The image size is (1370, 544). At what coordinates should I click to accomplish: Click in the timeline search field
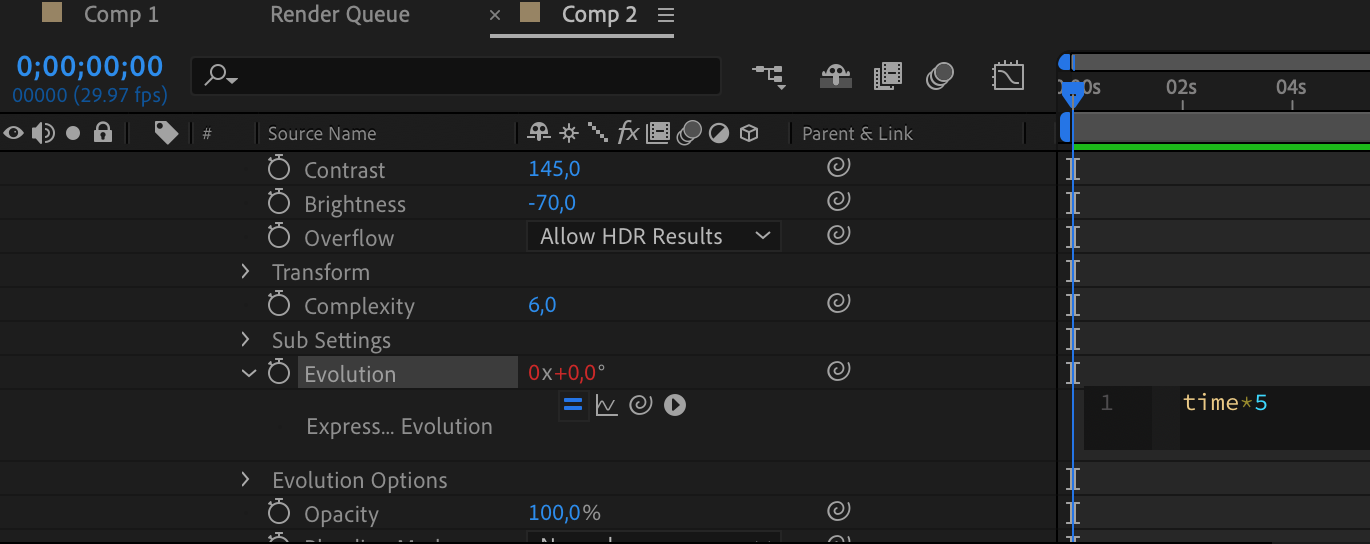(x=470, y=76)
